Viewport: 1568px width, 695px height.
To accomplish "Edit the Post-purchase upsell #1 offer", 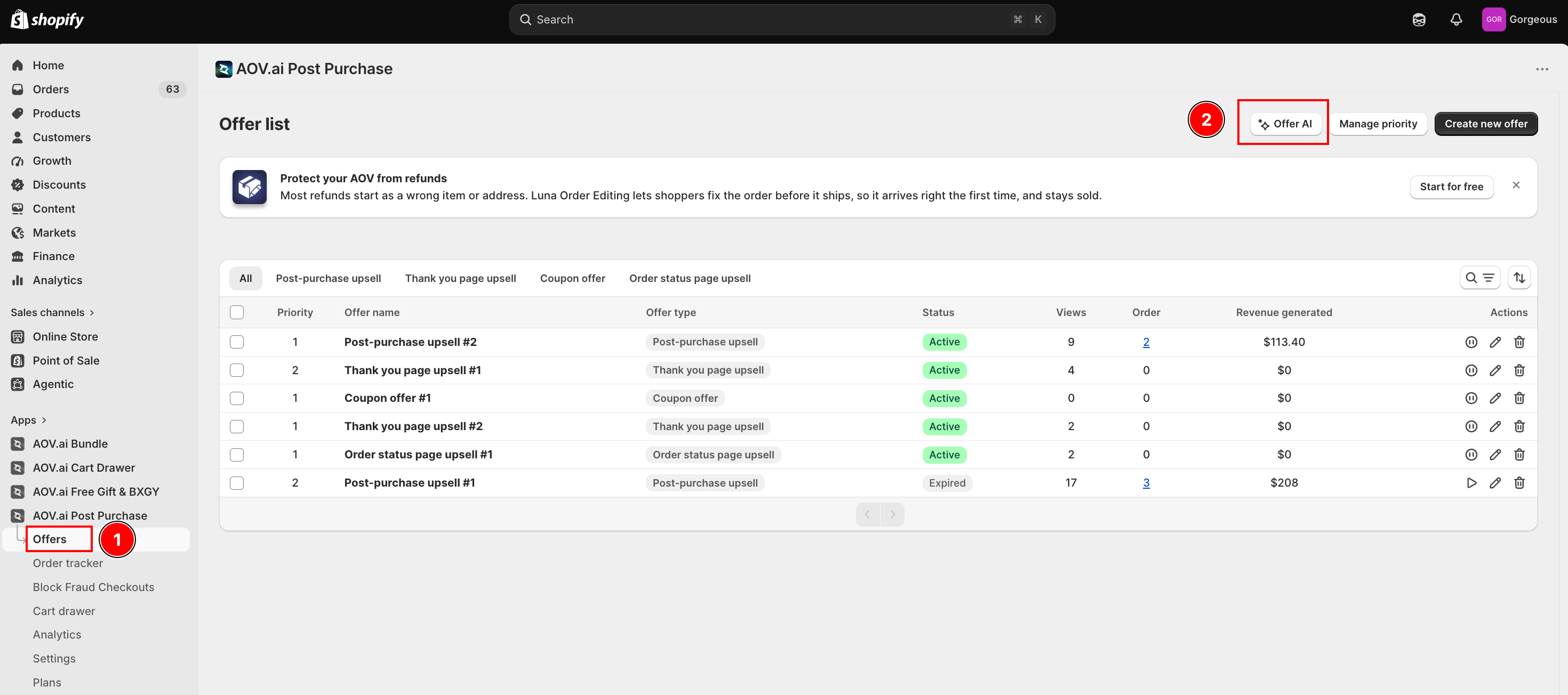I will (1495, 483).
